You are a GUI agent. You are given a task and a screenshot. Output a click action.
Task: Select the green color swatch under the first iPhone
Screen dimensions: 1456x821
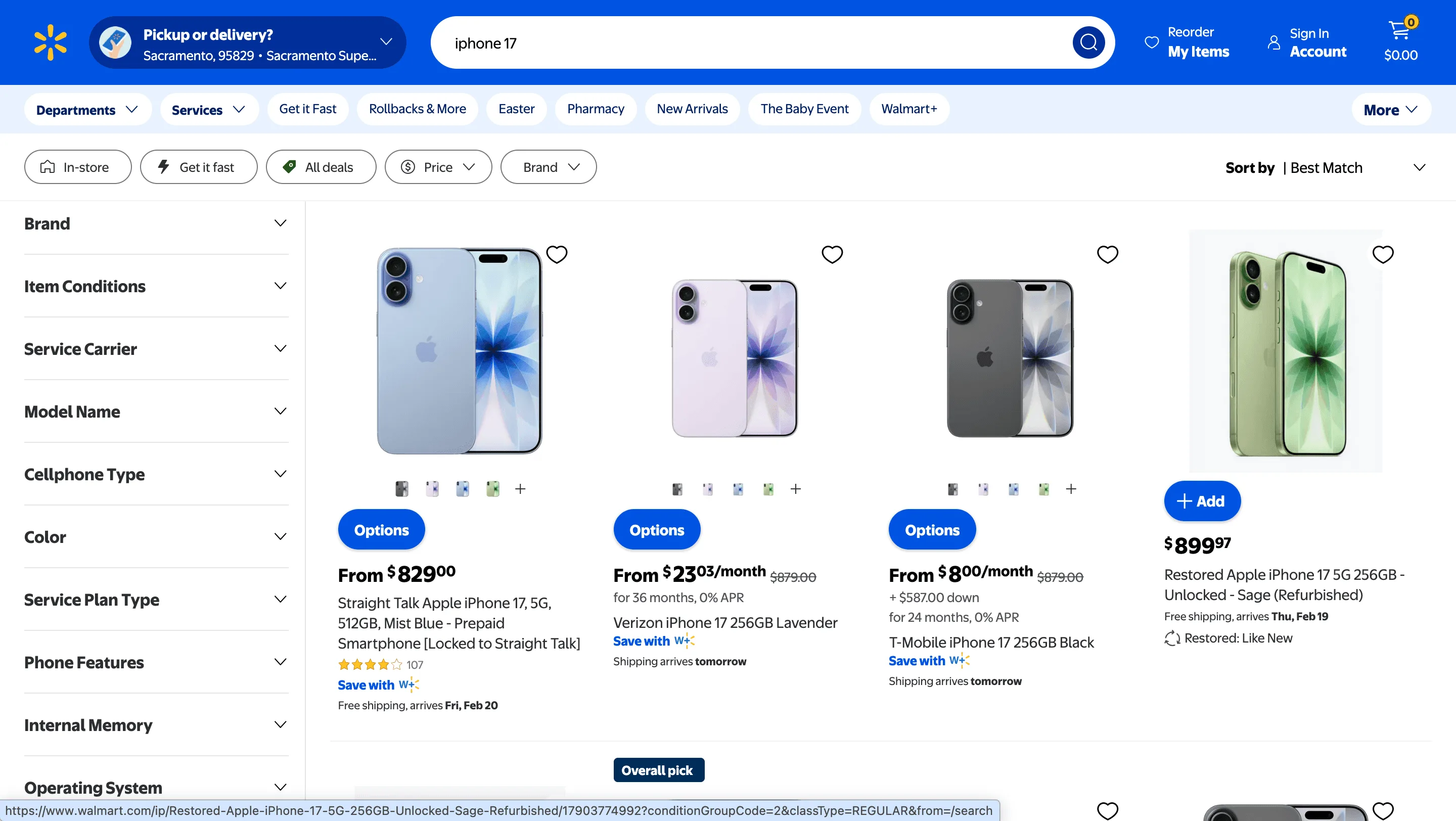pyautogui.click(x=492, y=488)
